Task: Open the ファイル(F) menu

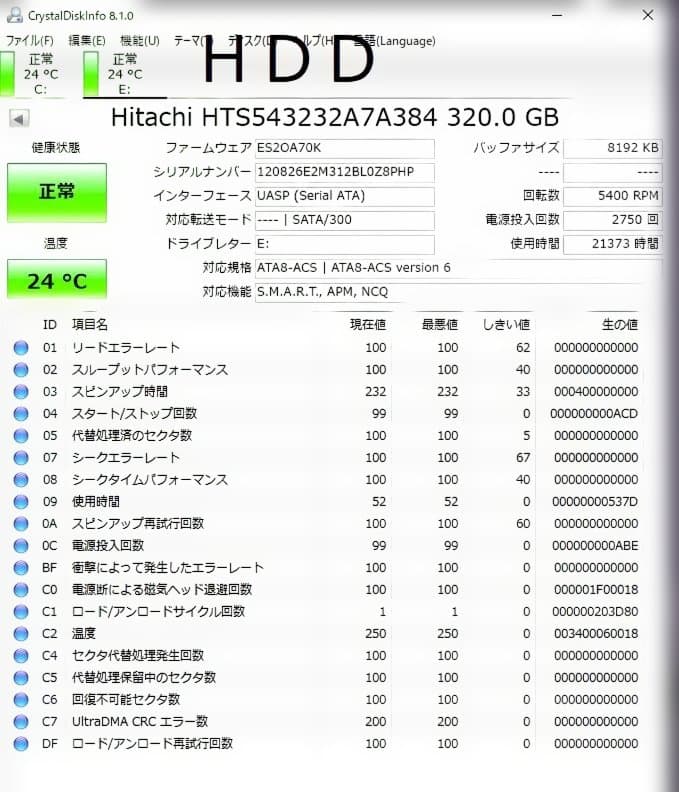Action: click(29, 41)
